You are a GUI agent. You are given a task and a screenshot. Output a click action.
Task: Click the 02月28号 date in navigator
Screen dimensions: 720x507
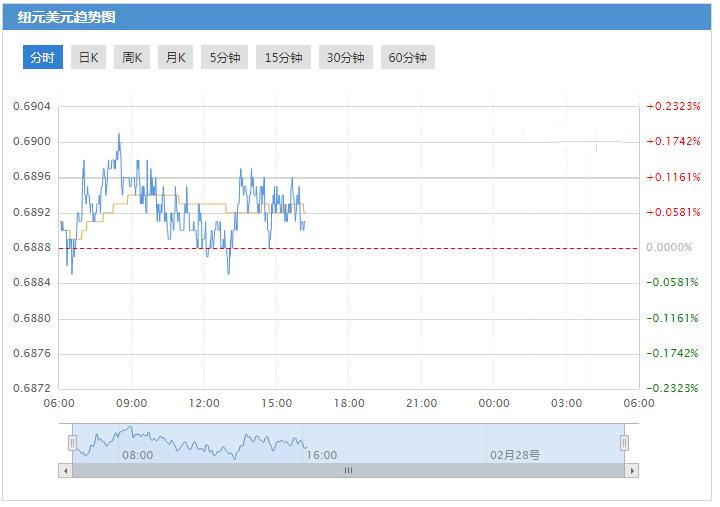click(x=515, y=454)
